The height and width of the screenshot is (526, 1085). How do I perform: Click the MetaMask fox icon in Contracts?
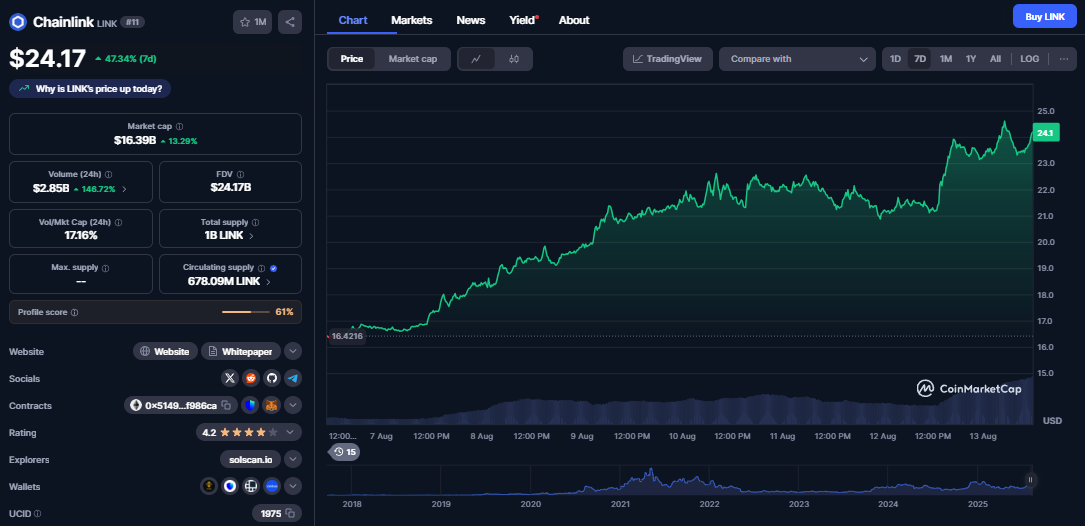click(x=272, y=405)
